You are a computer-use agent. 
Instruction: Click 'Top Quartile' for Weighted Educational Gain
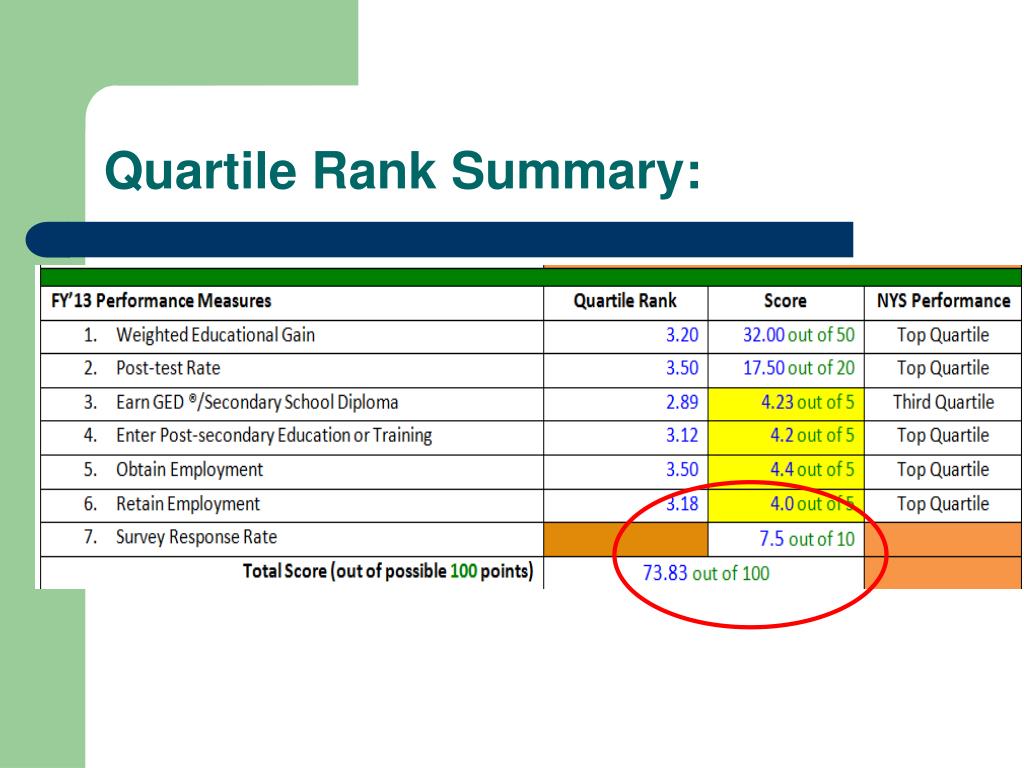pyautogui.click(x=943, y=335)
